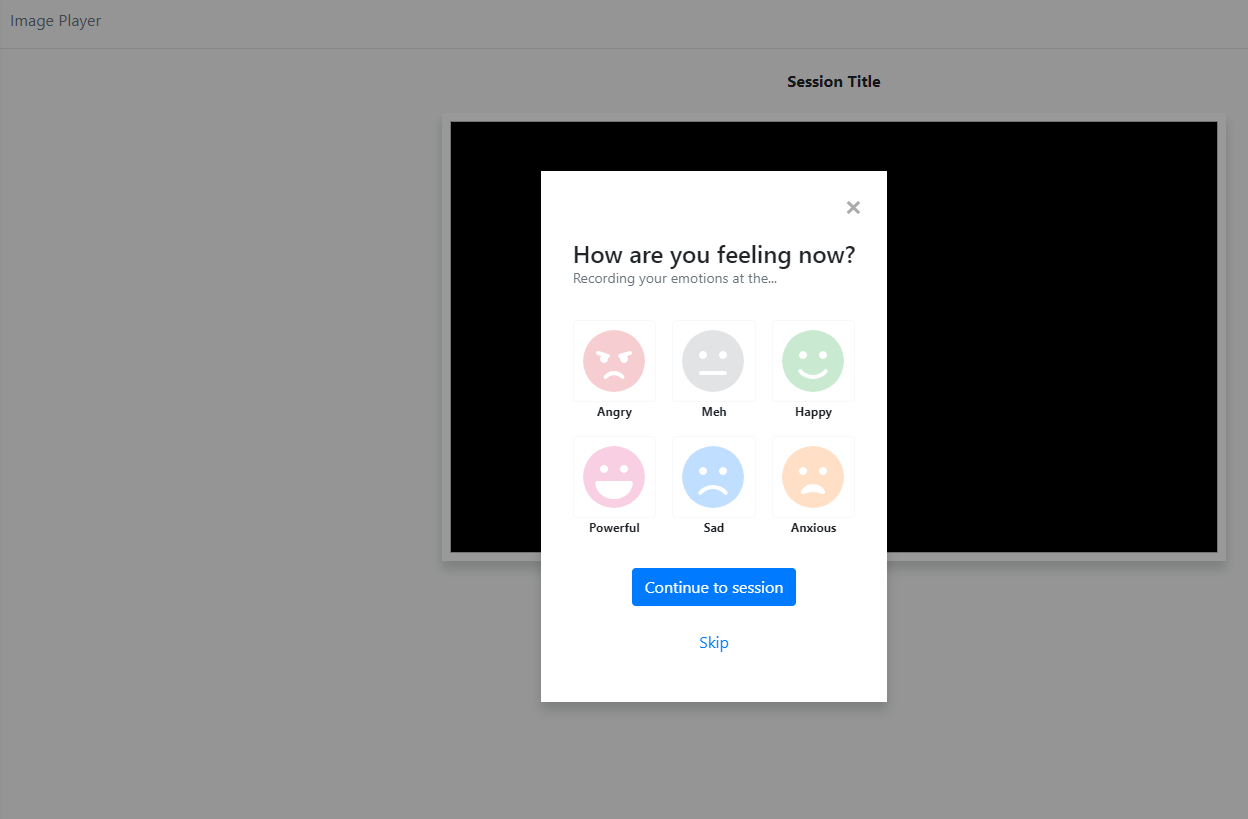Pick the Happy green smiley
1248x819 pixels.
click(813, 361)
